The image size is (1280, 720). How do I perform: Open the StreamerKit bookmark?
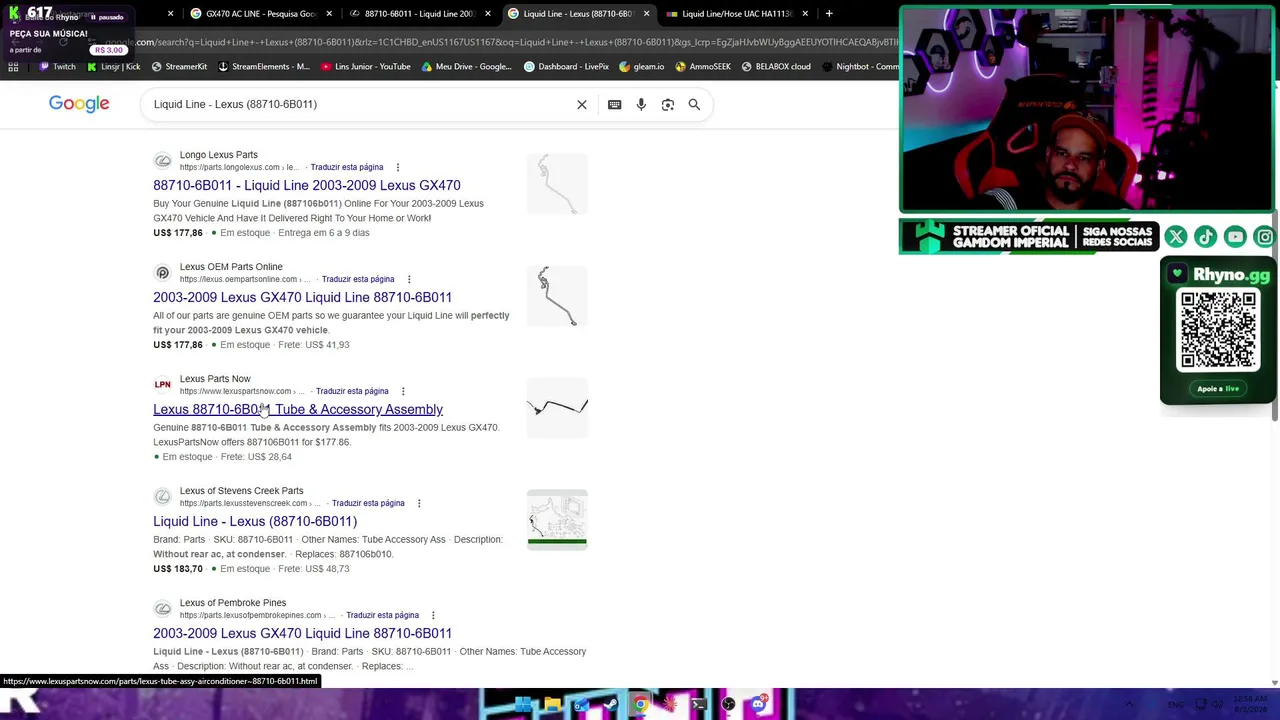click(x=179, y=67)
